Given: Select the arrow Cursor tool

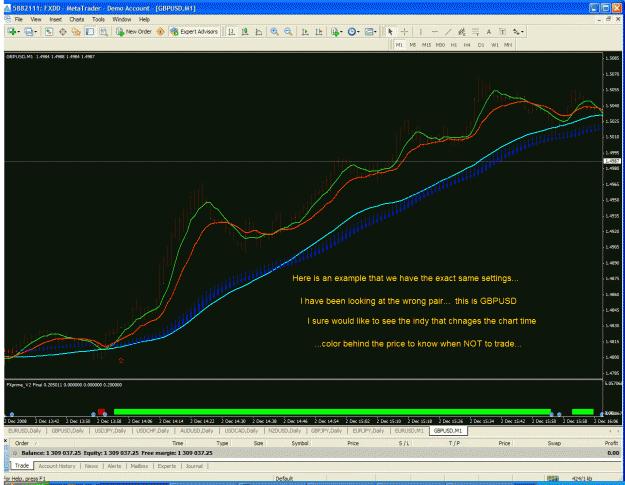Looking at the screenshot, I should (x=390, y=31).
